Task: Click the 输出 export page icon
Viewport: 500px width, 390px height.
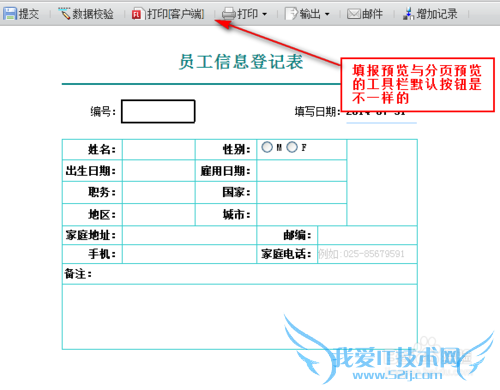Action: 291,14
